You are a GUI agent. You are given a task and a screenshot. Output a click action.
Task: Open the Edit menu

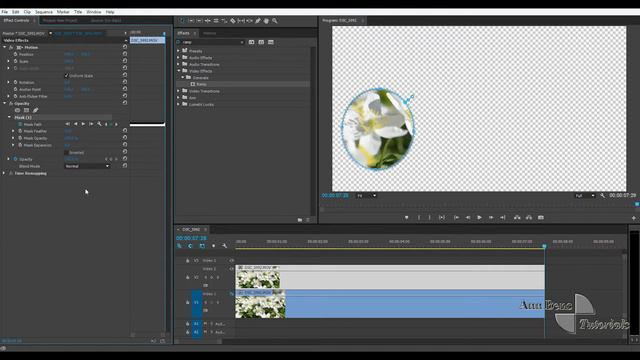(x=16, y=12)
